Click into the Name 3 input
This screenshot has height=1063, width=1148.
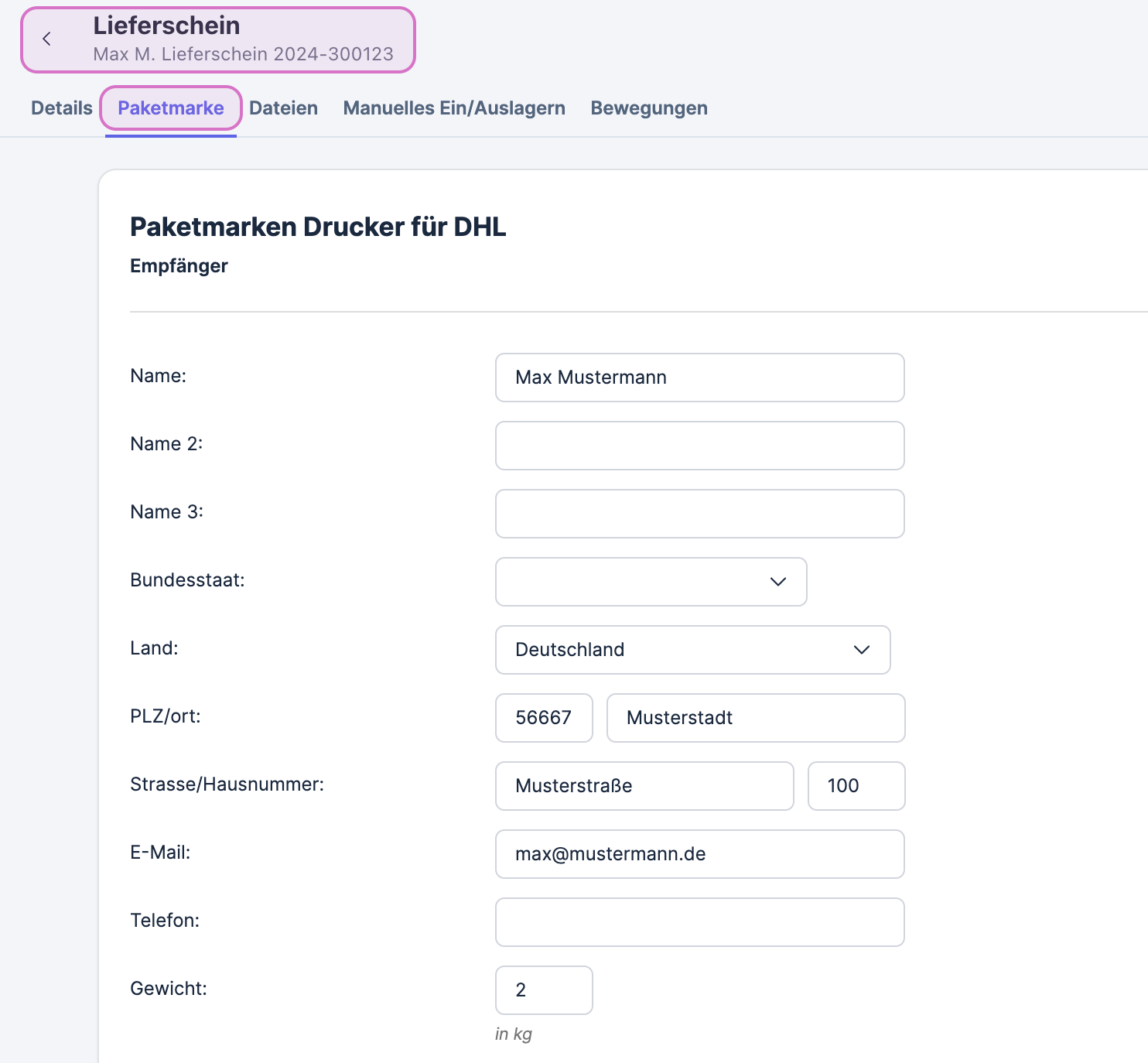pos(699,514)
